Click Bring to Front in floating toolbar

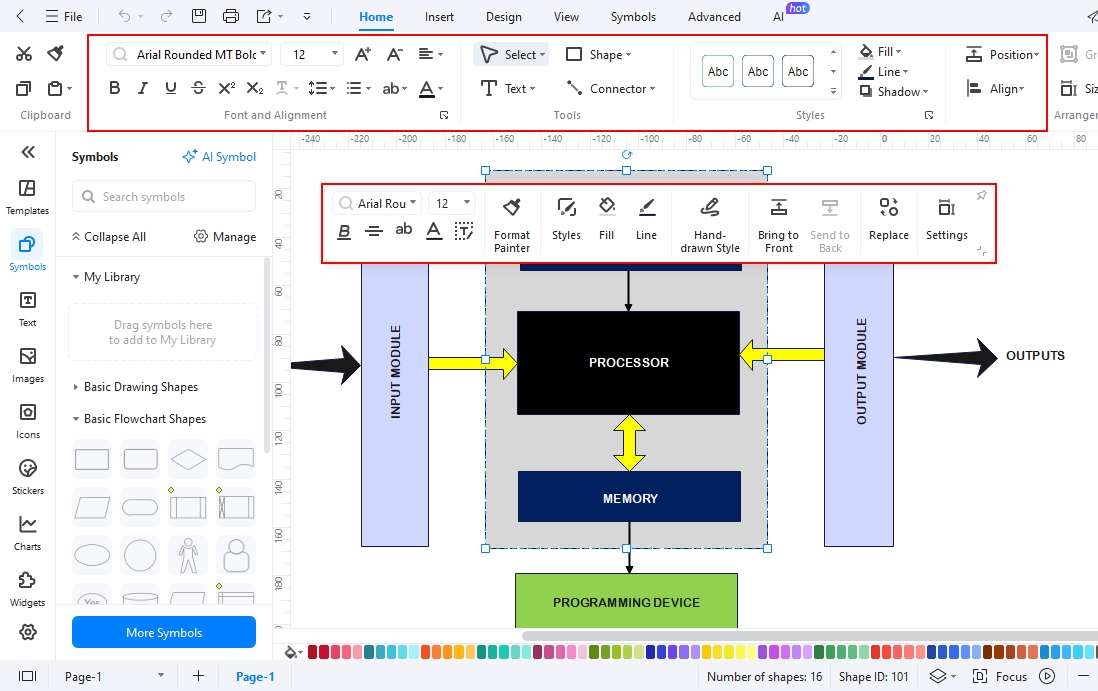[x=778, y=224]
